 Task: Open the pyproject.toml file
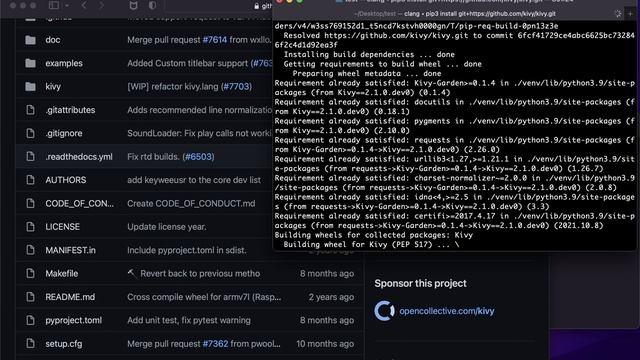pyautogui.click(x=74, y=320)
